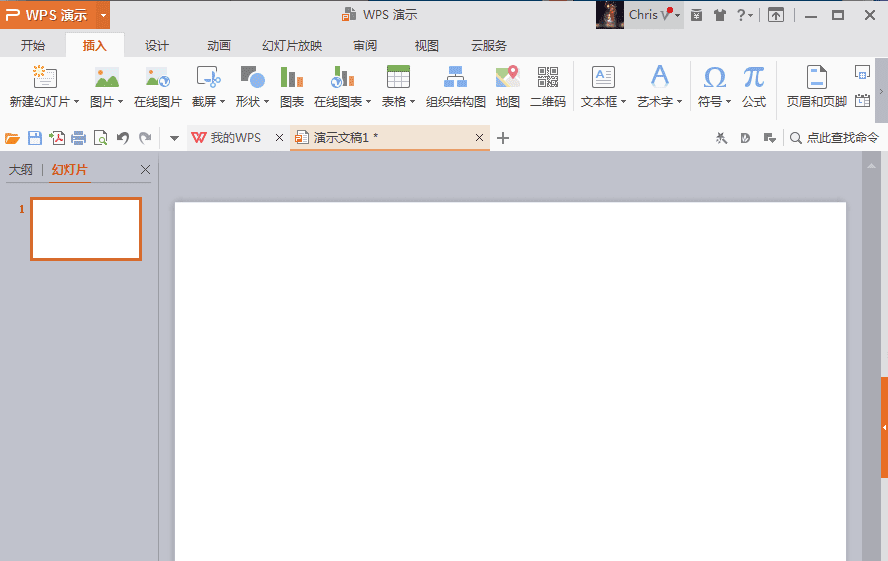Expand the 艺术字 dropdown arrow

pyautogui.click(x=679, y=102)
